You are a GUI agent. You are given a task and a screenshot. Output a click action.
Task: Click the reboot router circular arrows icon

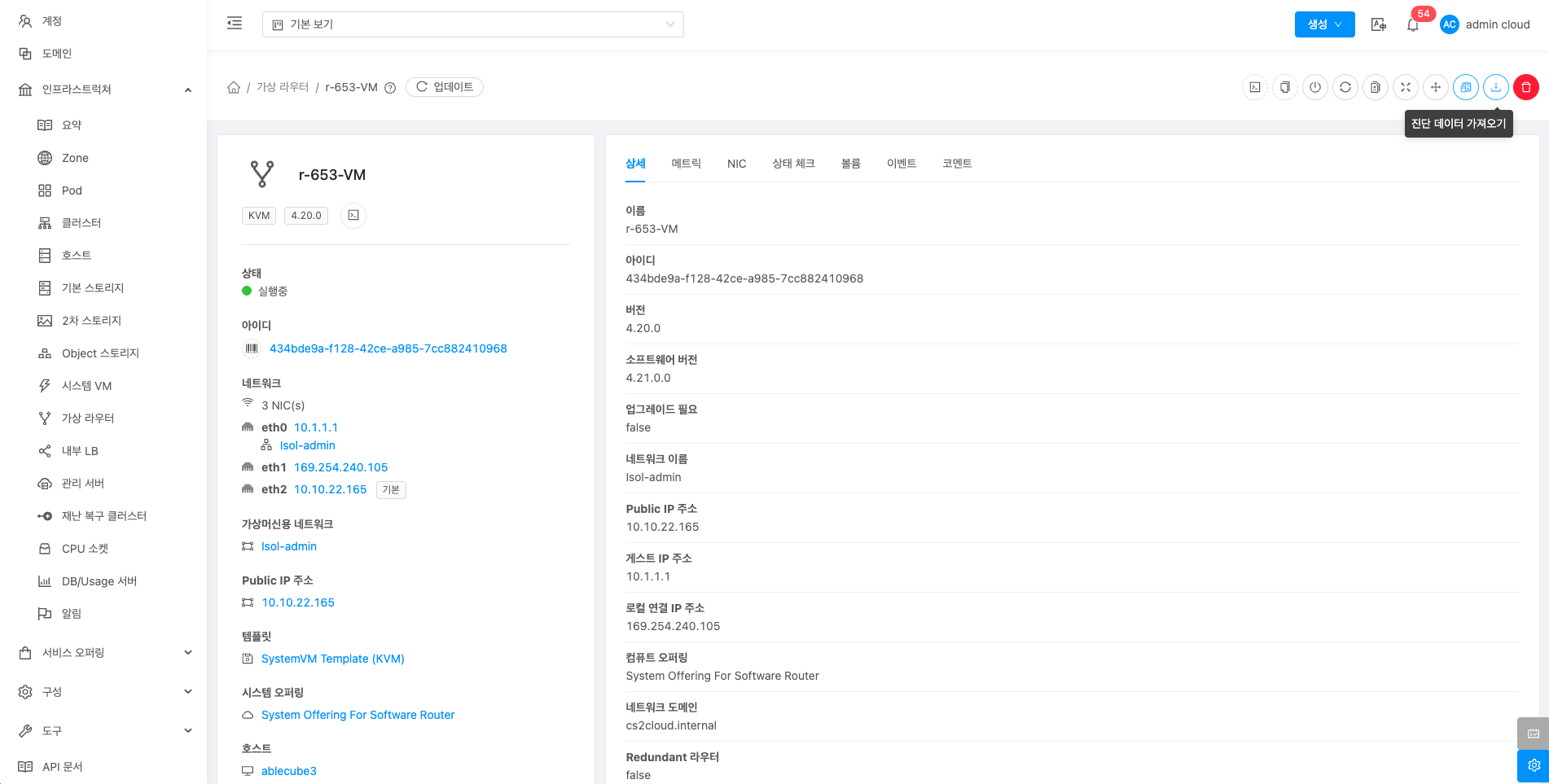tap(1345, 87)
